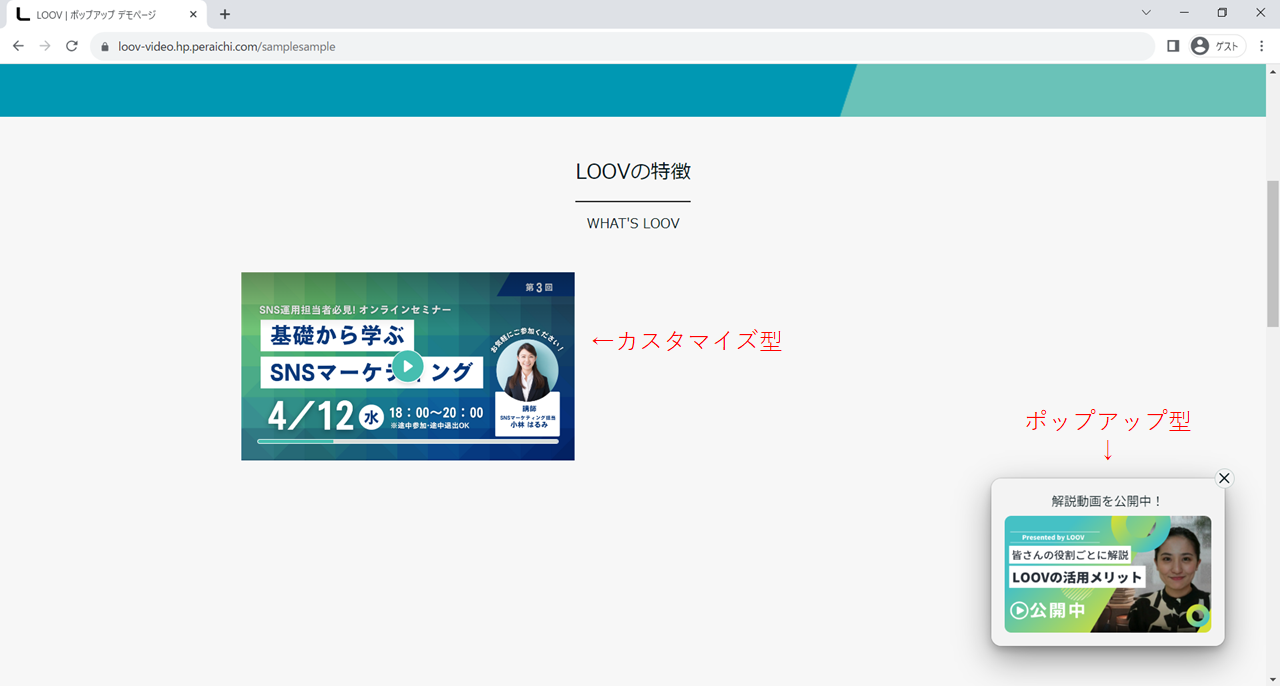Screen dimensions: 1280x686
Task: Go forward to the next page
Action: 45,46
